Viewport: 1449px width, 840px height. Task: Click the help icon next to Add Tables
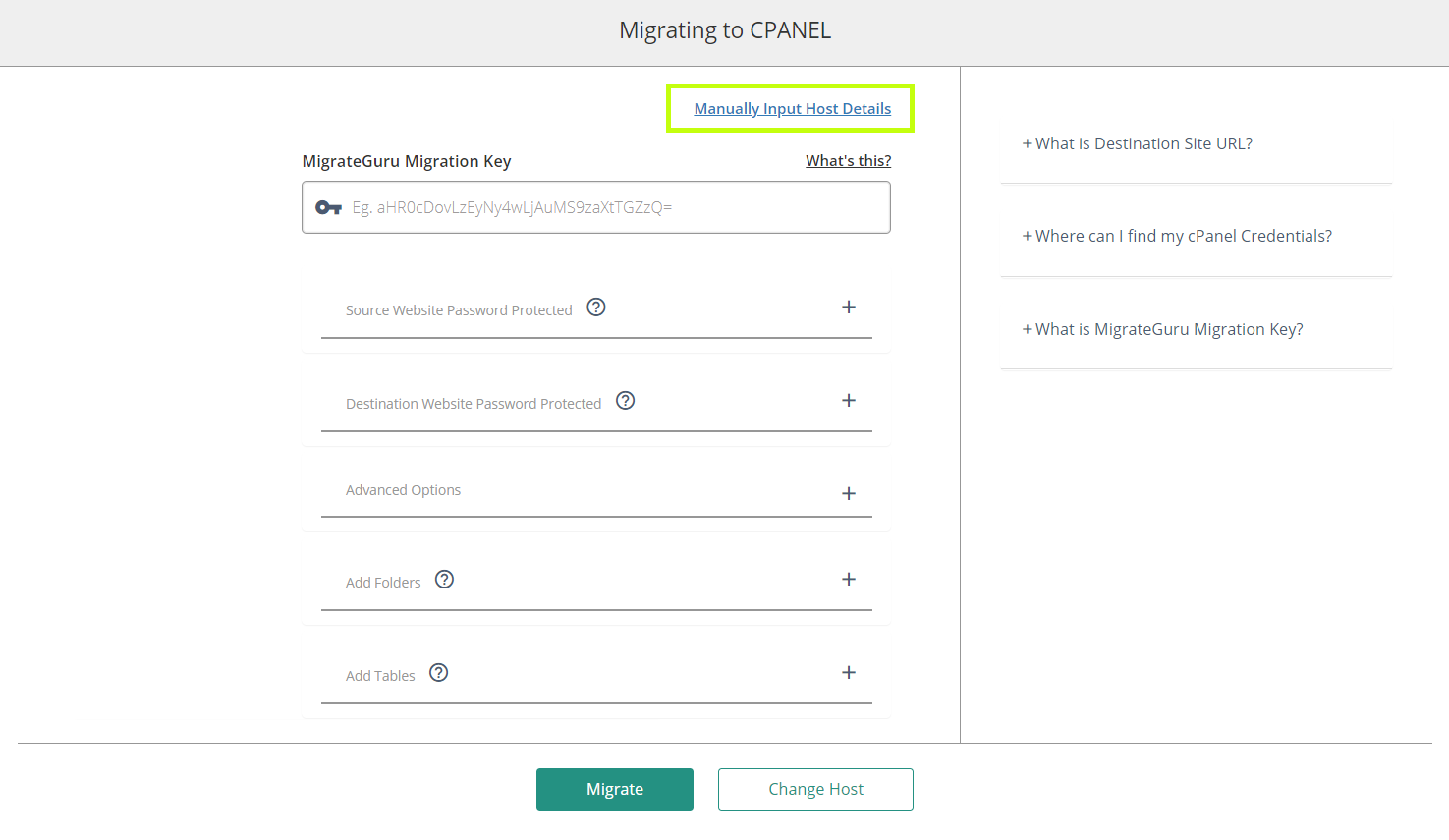click(x=439, y=673)
